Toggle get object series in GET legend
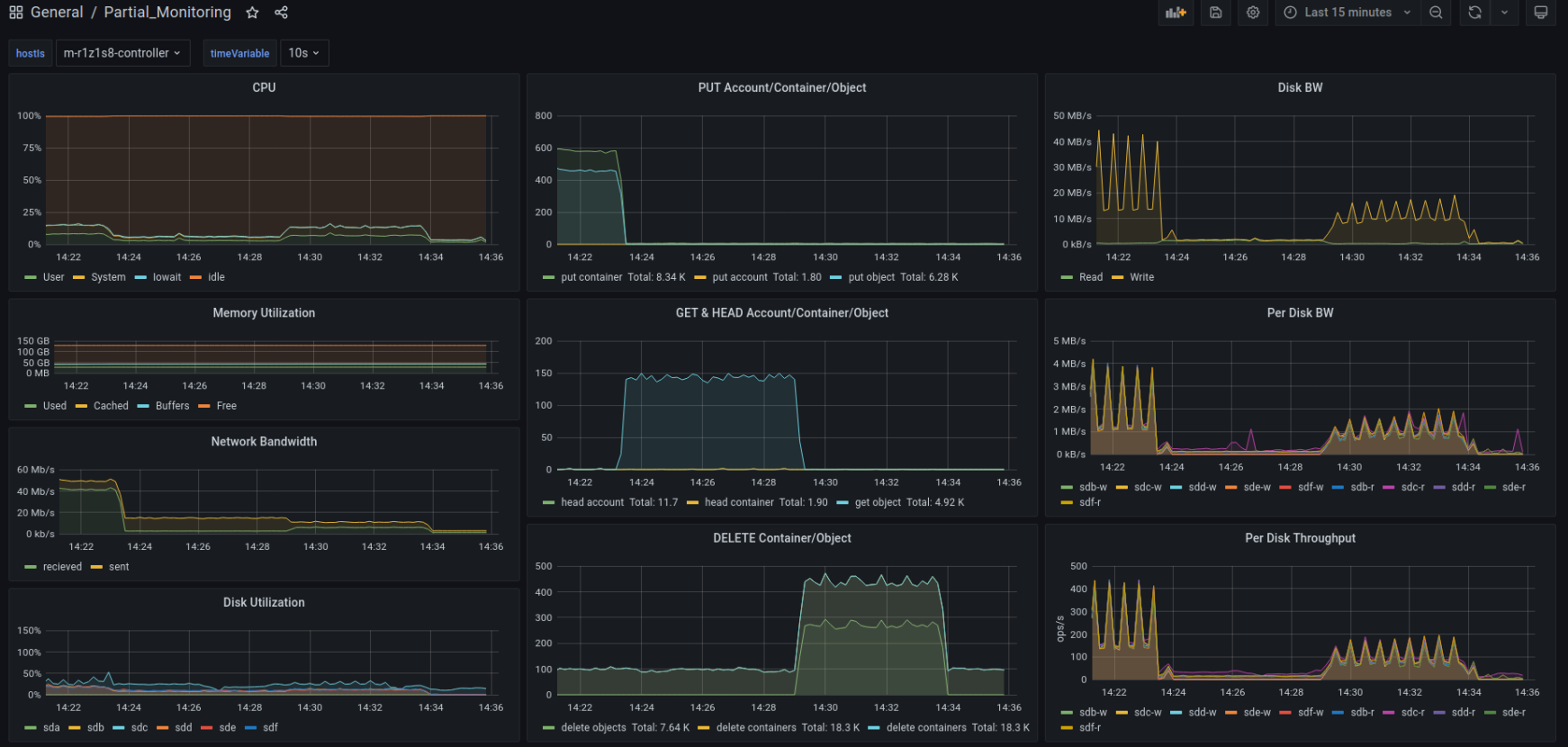This screenshot has width=1568, height=747. (877, 502)
